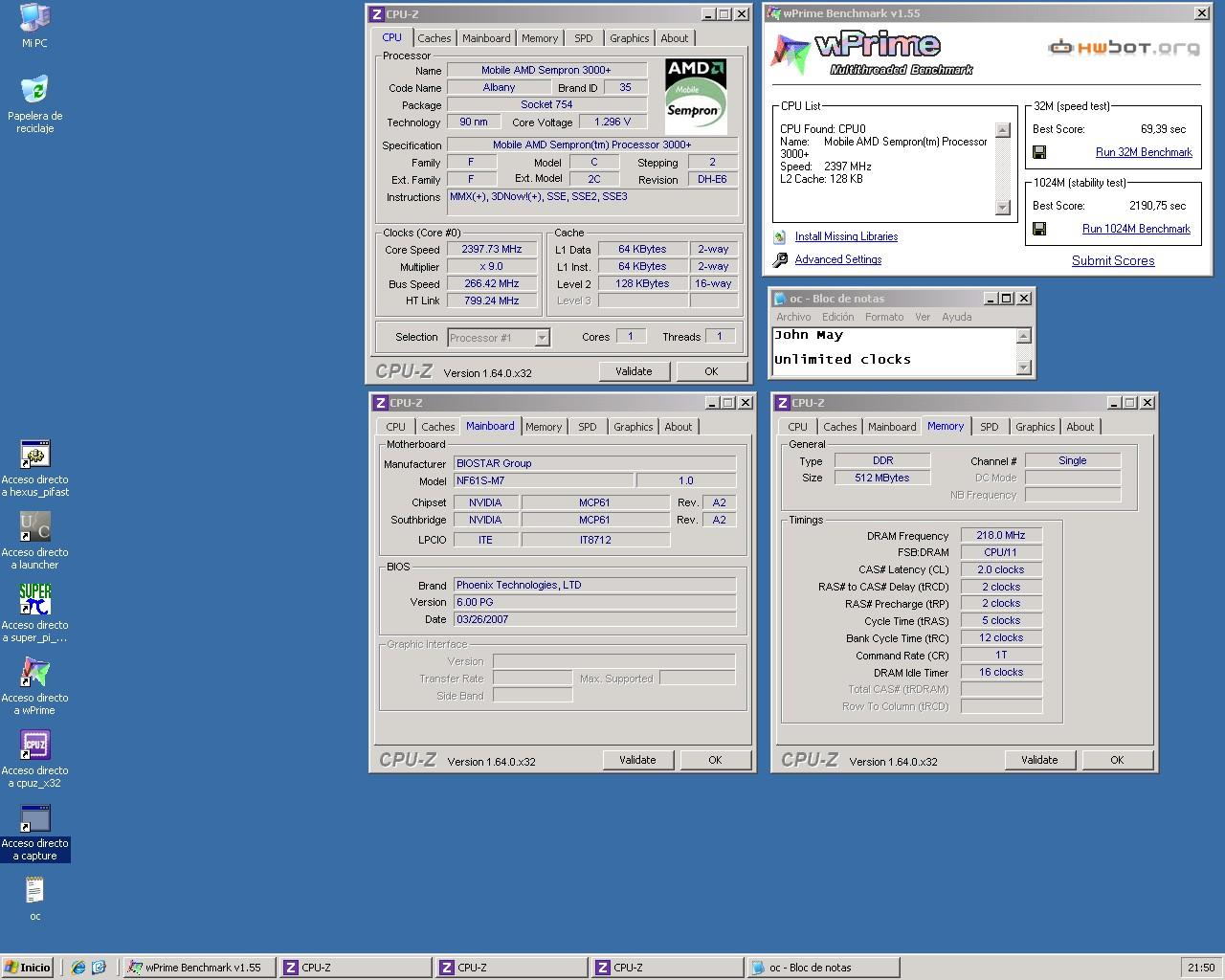
Task: Click the floppy save icon for 1024M score
Action: [x=1039, y=229]
